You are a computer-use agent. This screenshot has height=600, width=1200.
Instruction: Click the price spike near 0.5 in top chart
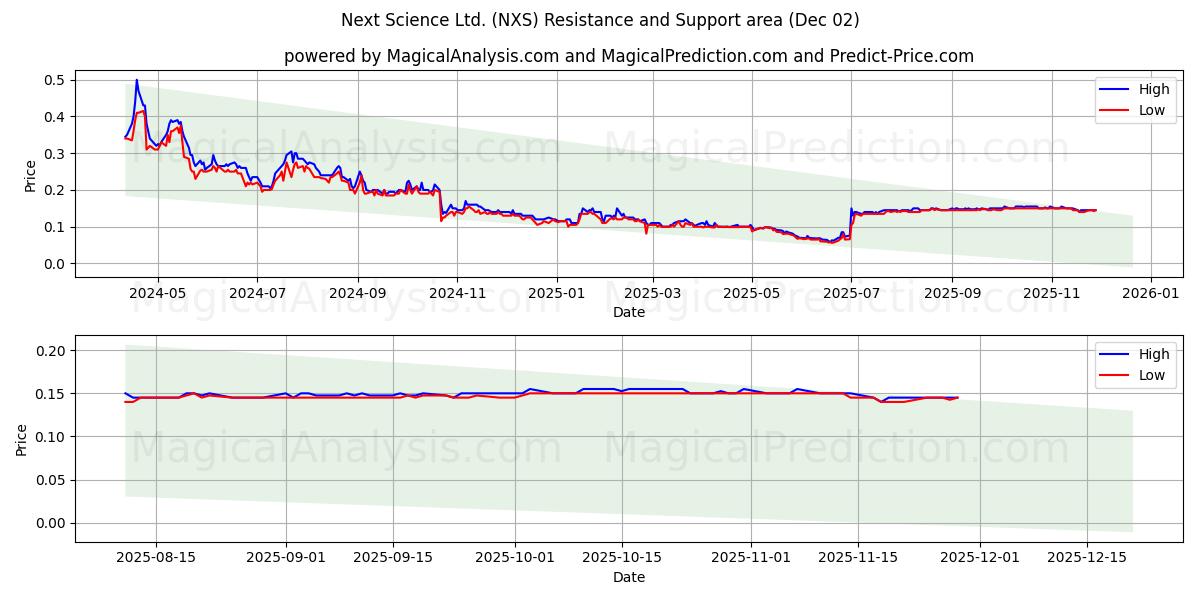pos(135,81)
